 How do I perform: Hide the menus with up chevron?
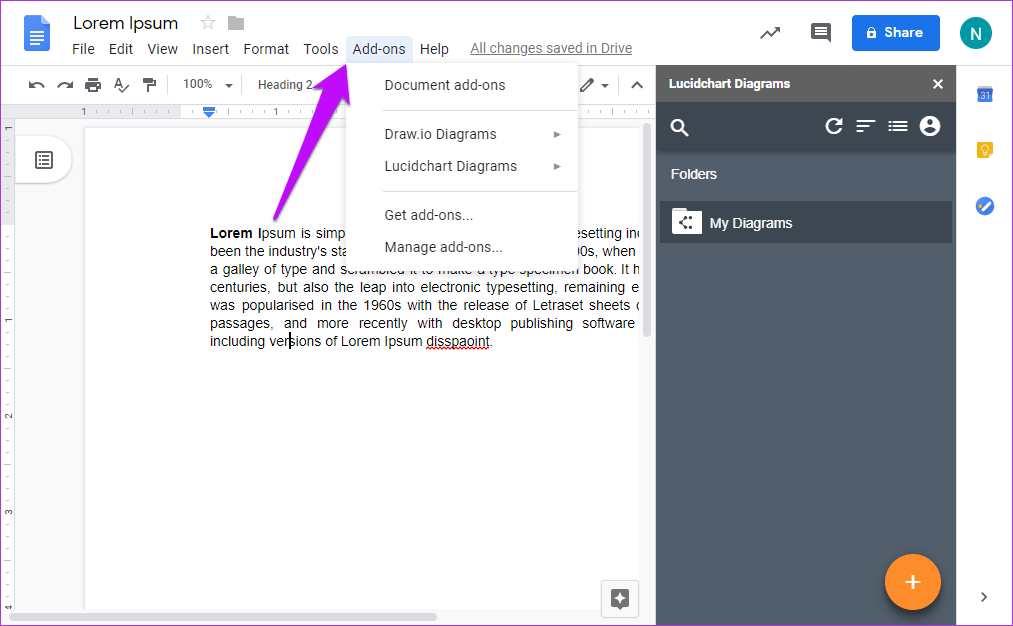(637, 85)
